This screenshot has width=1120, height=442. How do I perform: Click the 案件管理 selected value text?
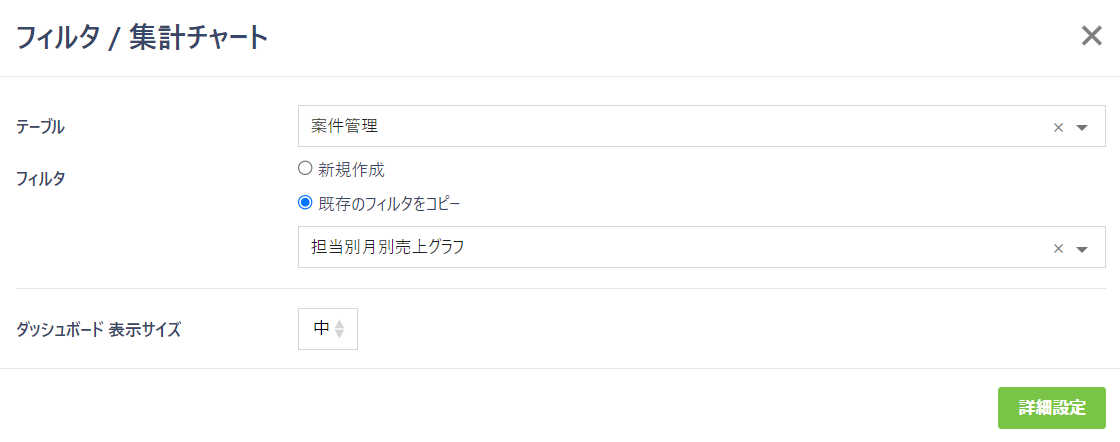pos(345,127)
